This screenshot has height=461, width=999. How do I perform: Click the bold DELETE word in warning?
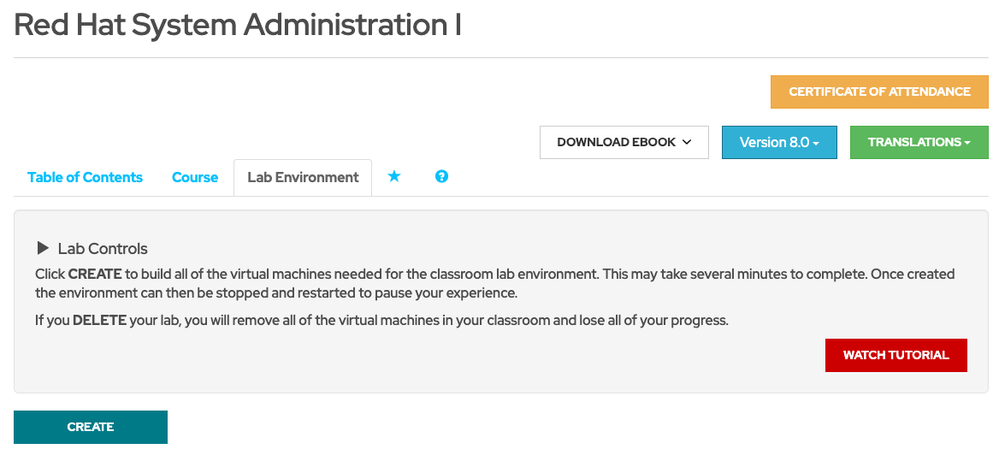[x=99, y=321]
